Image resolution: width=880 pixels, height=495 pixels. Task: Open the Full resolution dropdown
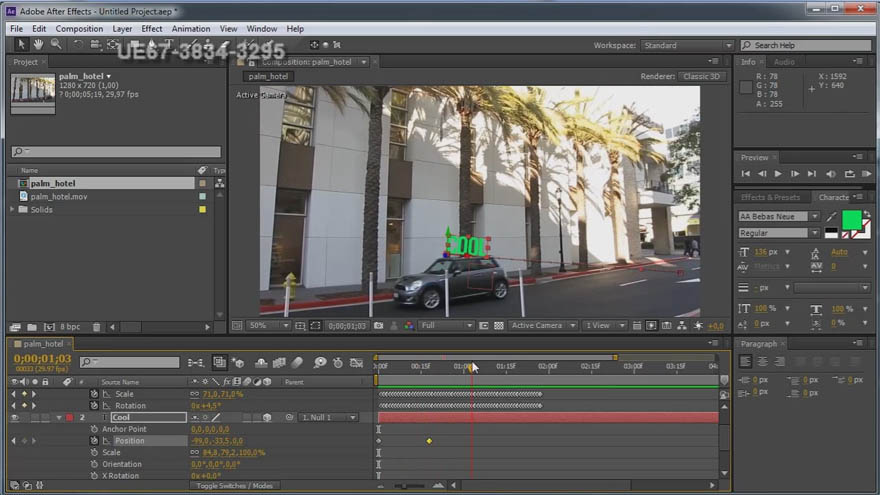(446, 326)
